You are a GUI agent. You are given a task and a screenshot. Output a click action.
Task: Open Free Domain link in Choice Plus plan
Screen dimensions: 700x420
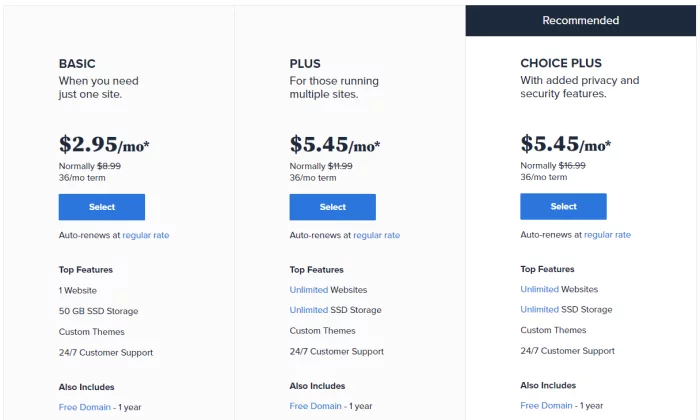coord(547,406)
